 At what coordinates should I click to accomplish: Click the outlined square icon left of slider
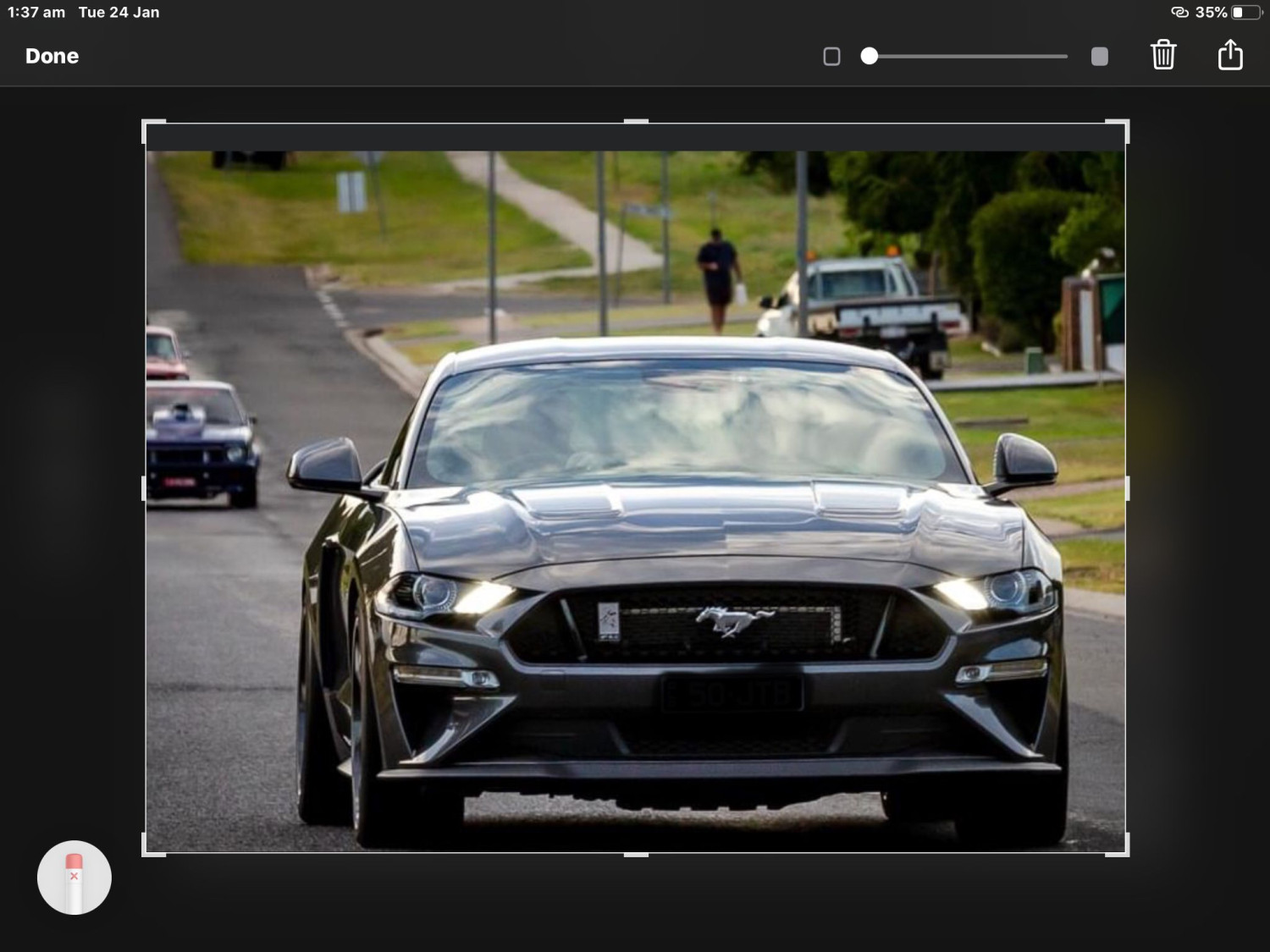pyautogui.click(x=831, y=57)
